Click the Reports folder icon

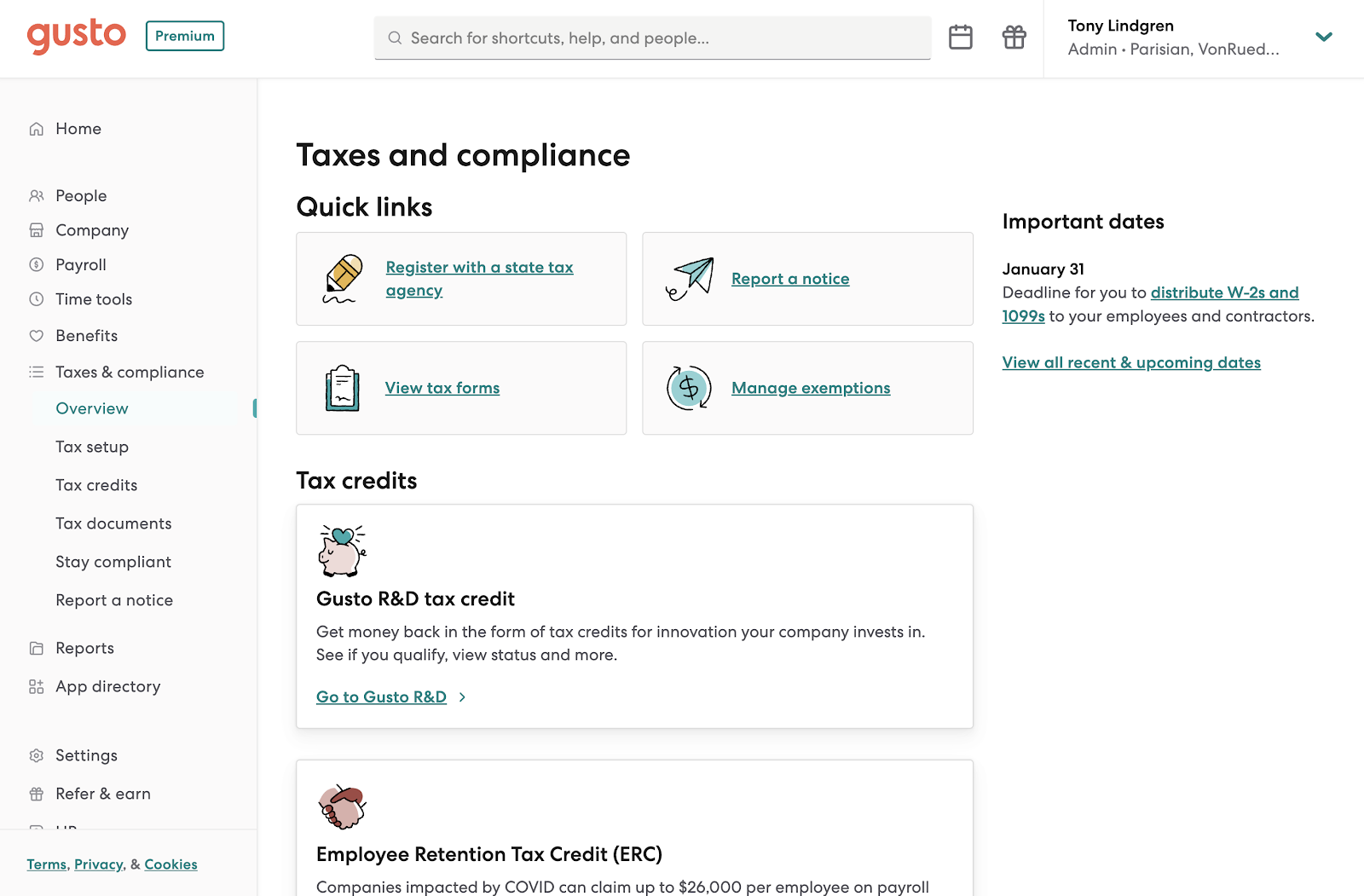pyautogui.click(x=37, y=648)
